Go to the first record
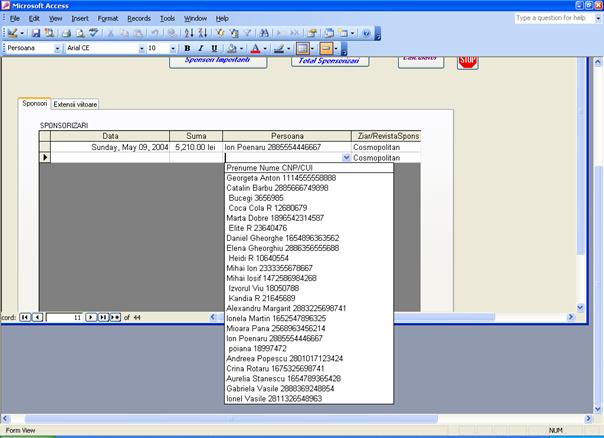604x438 pixels. tap(25, 316)
